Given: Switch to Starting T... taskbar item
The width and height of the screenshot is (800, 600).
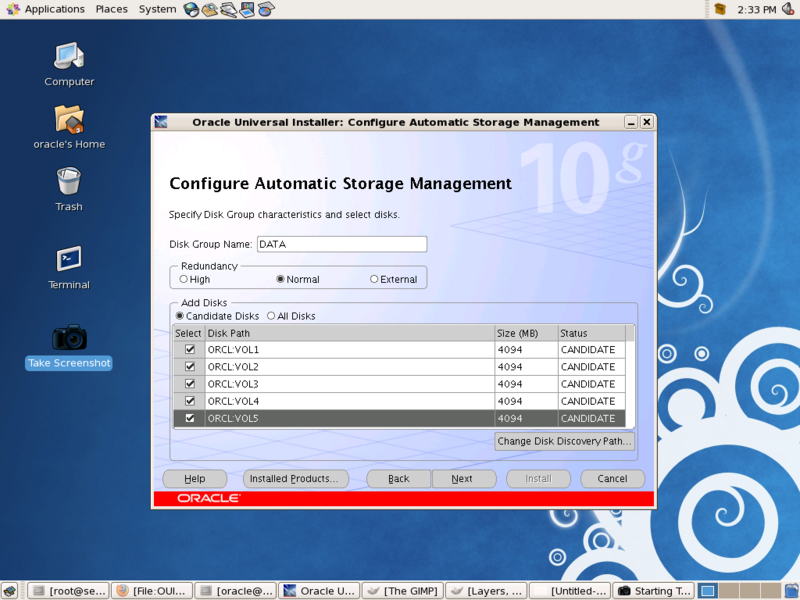Looking at the screenshot, I should pos(654,591).
